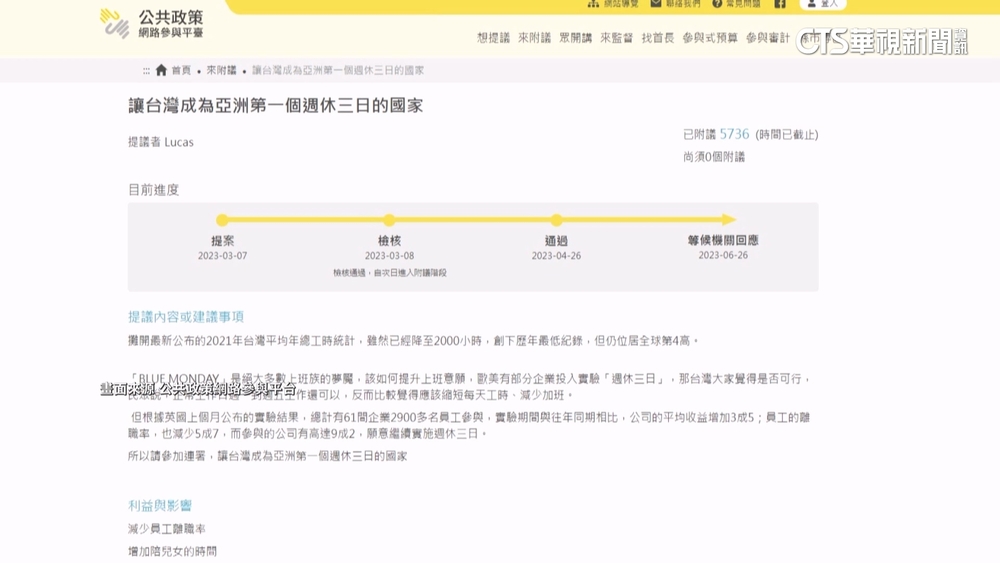Viewport: 1000px width, 563px height.
Task: Go to 找首長 in navigation
Action: (x=657, y=38)
